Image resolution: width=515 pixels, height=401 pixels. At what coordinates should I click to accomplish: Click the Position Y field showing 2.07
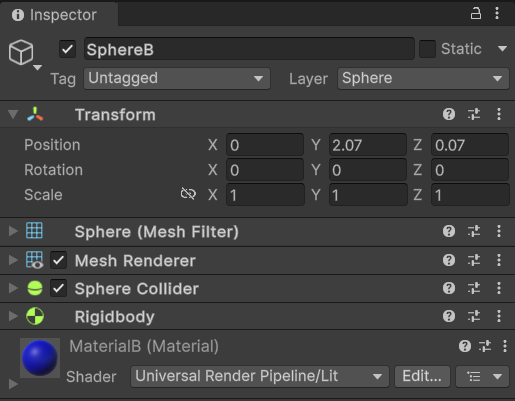click(x=368, y=145)
